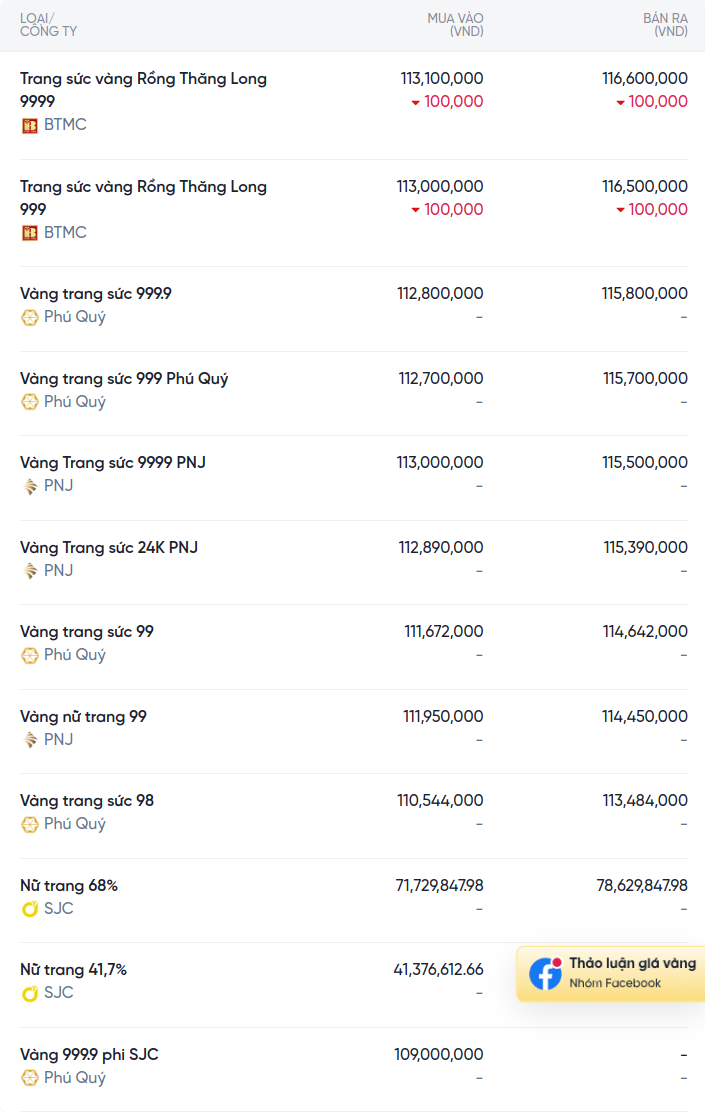The width and height of the screenshot is (705, 1112).
Task: Click the BÁN RA column header
Action: (665, 25)
